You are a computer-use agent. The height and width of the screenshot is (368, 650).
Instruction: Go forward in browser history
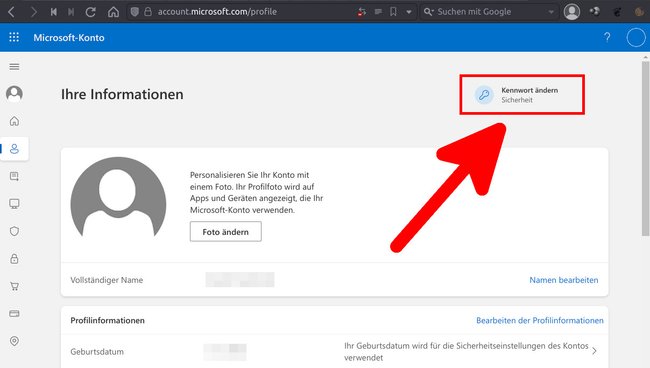pyautogui.click(x=33, y=12)
